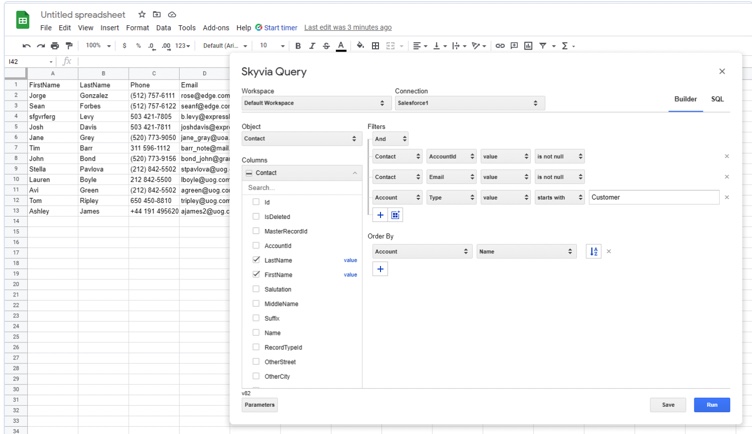Print the spreadsheet via printer icon

[x=55, y=46]
